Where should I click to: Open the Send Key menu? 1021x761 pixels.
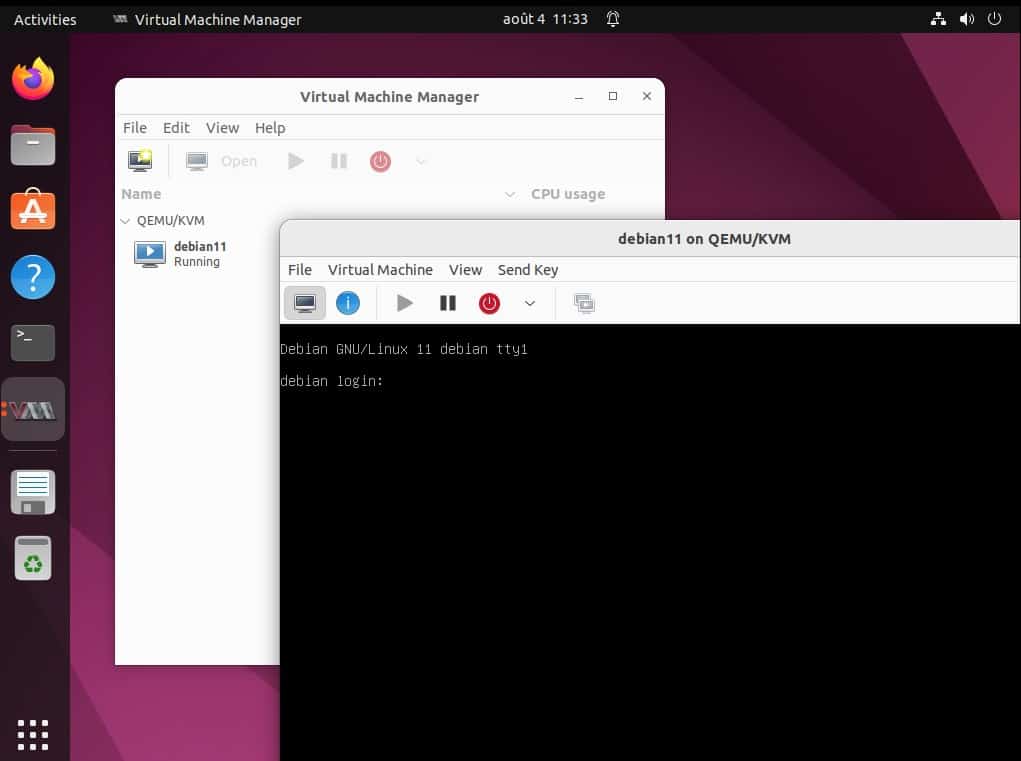pos(527,270)
